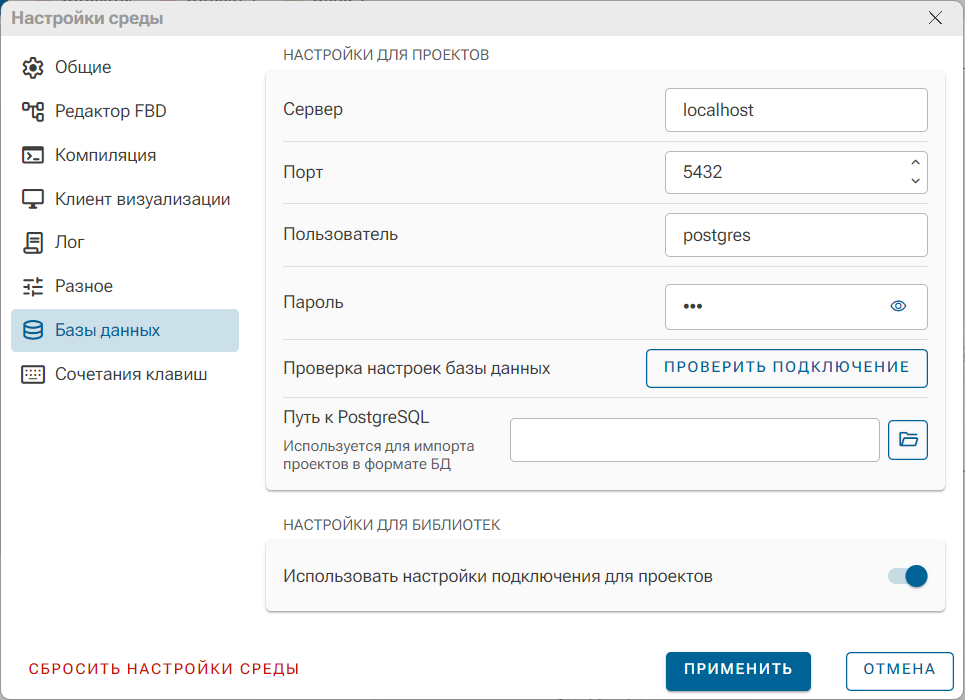The height and width of the screenshot is (700, 965).
Task: Increase port number with up arrow
Action: pos(915,163)
